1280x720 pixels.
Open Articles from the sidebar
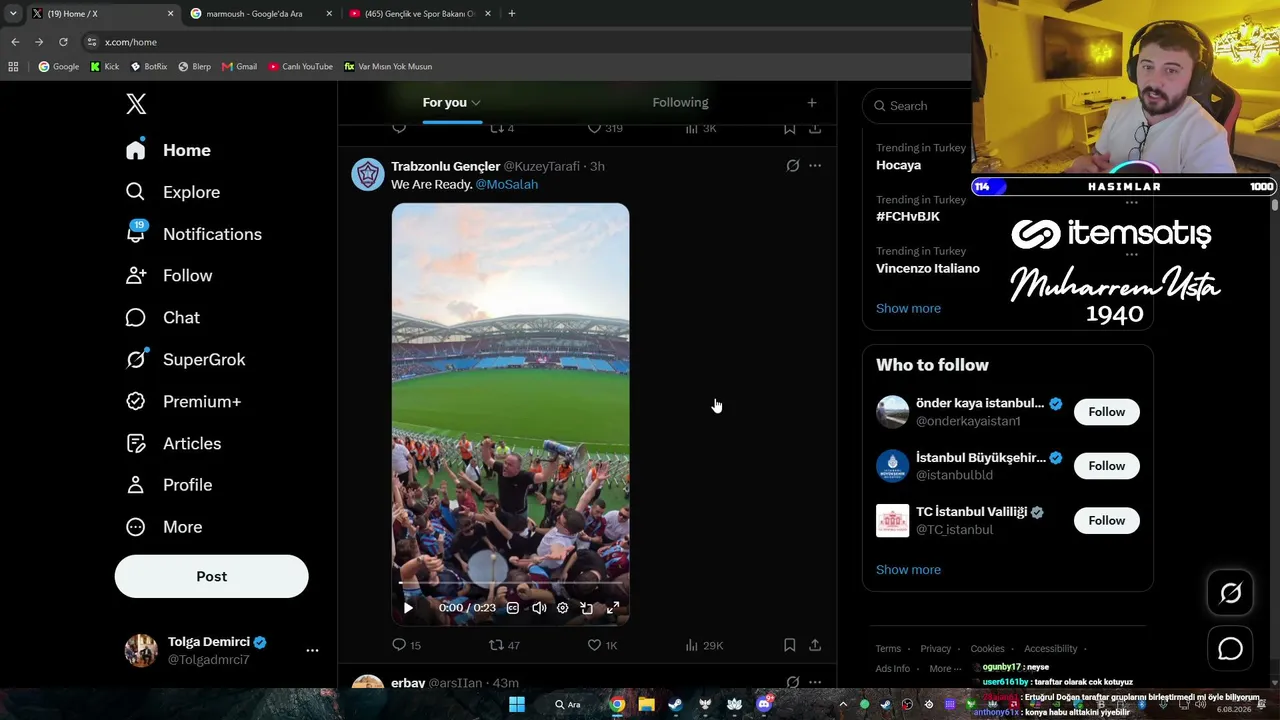click(173, 443)
